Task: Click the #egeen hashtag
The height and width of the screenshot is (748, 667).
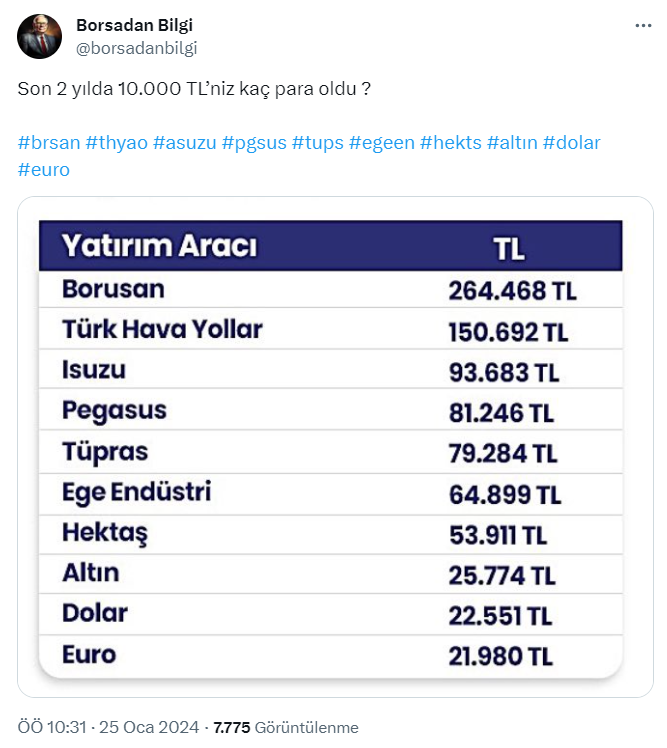Action: pos(380,143)
